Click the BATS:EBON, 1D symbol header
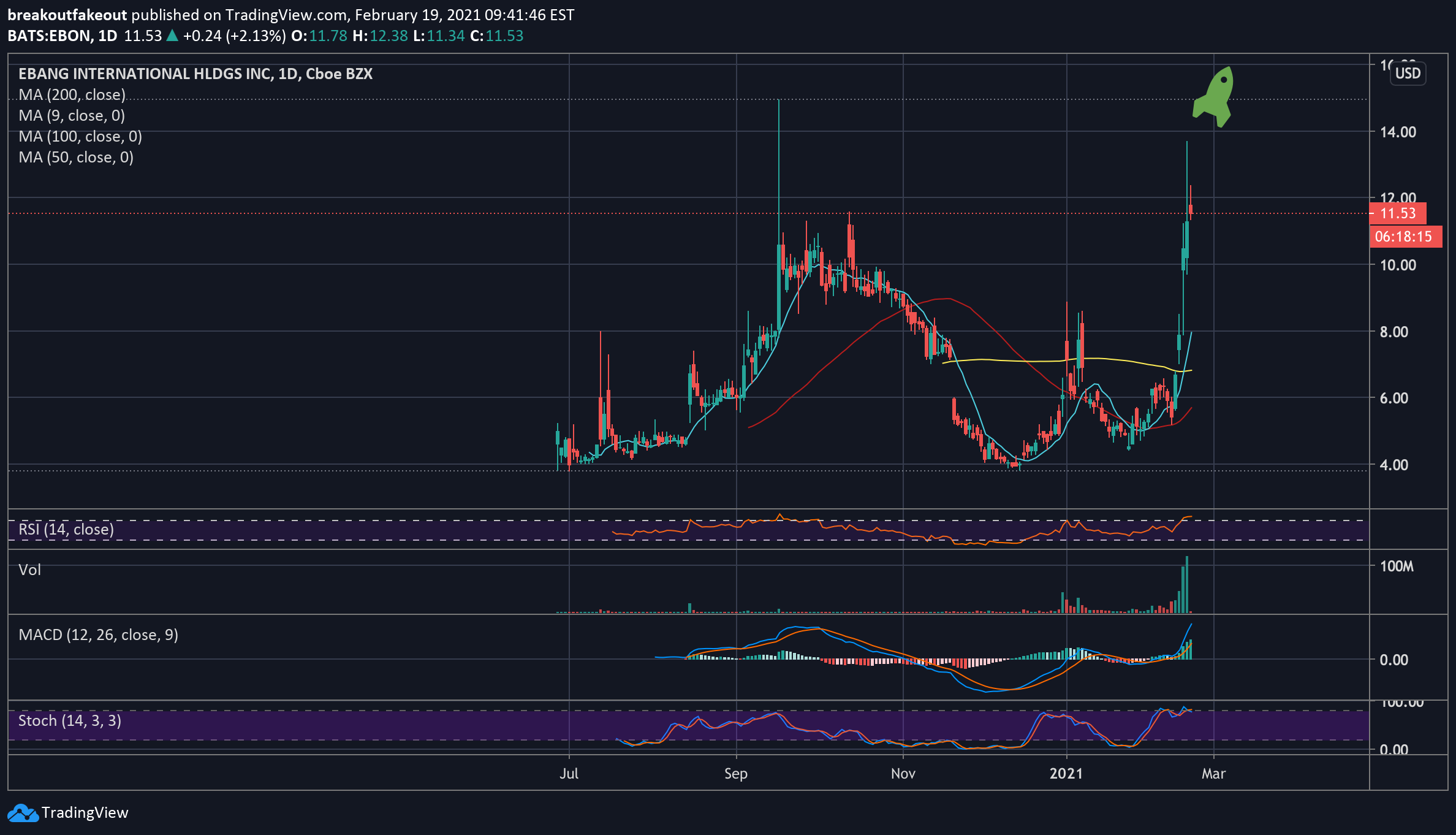 point(63,36)
